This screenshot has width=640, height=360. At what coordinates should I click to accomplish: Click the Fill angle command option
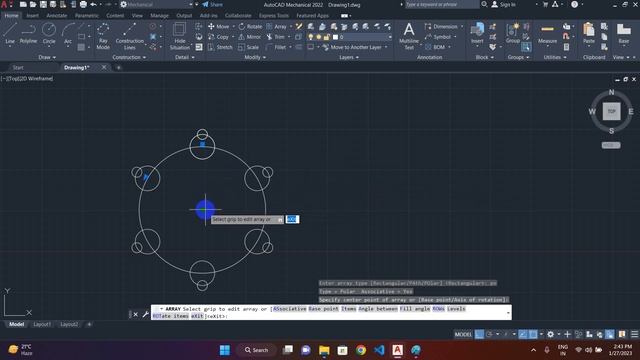[414, 309]
